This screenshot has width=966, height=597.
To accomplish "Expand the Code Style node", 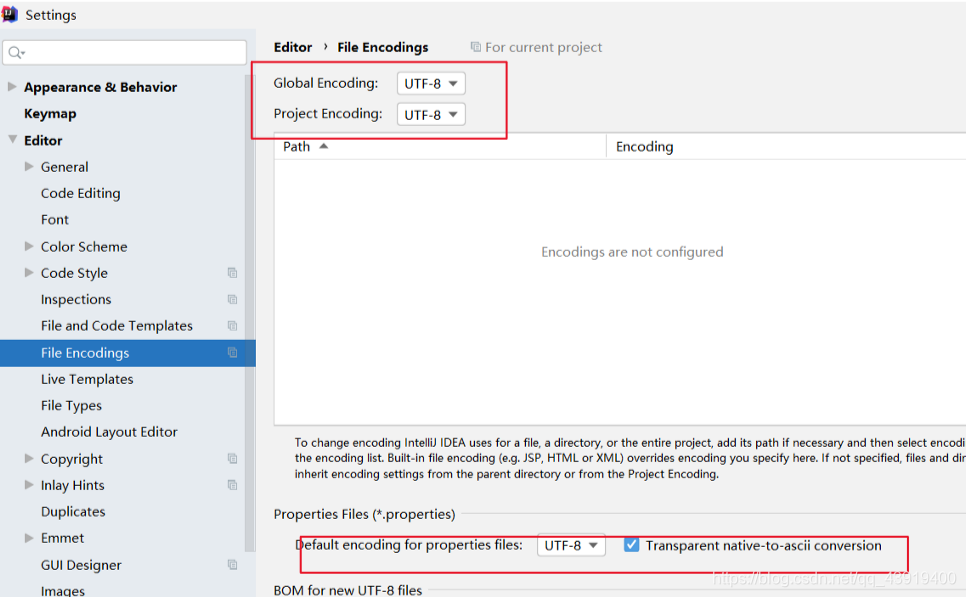I will click(28, 272).
